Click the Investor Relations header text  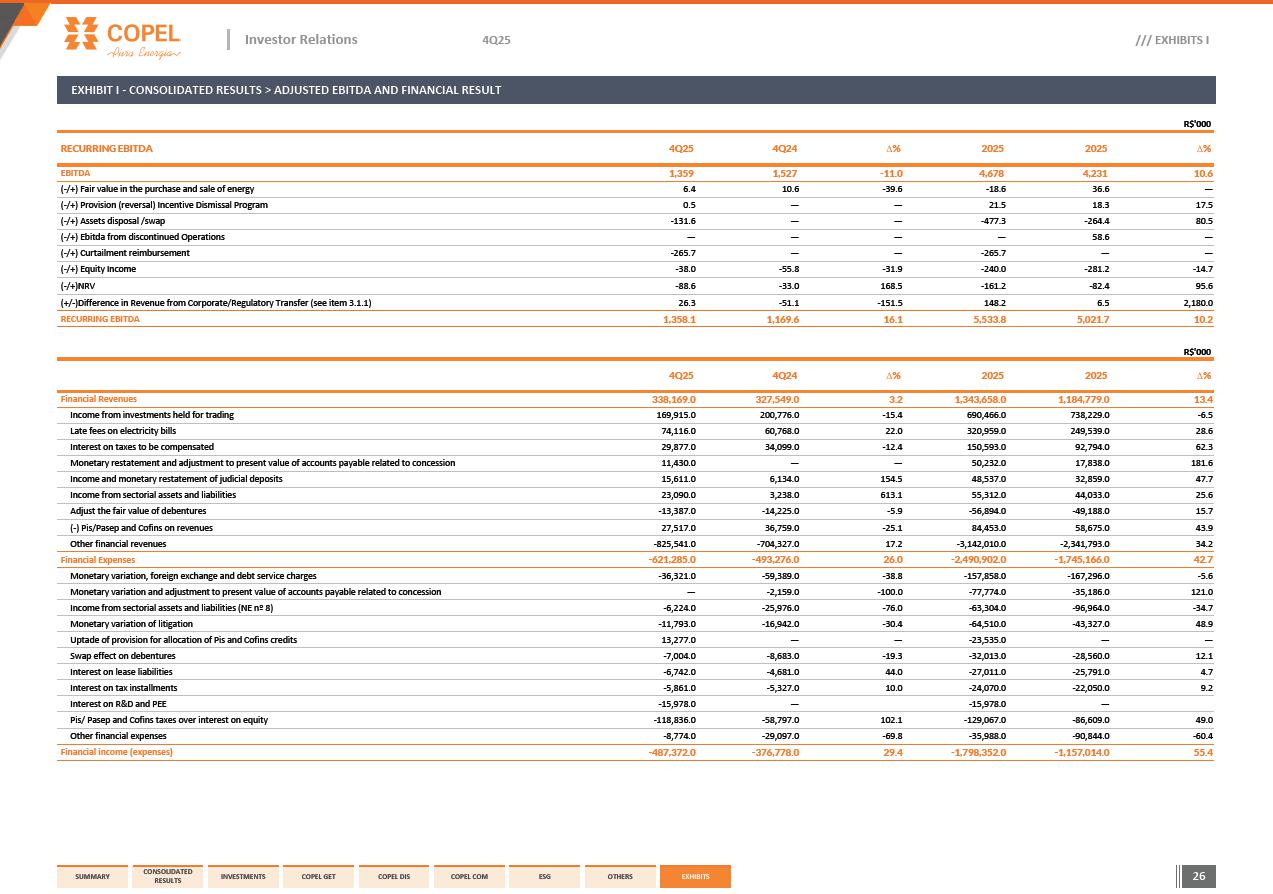tap(300, 40)
